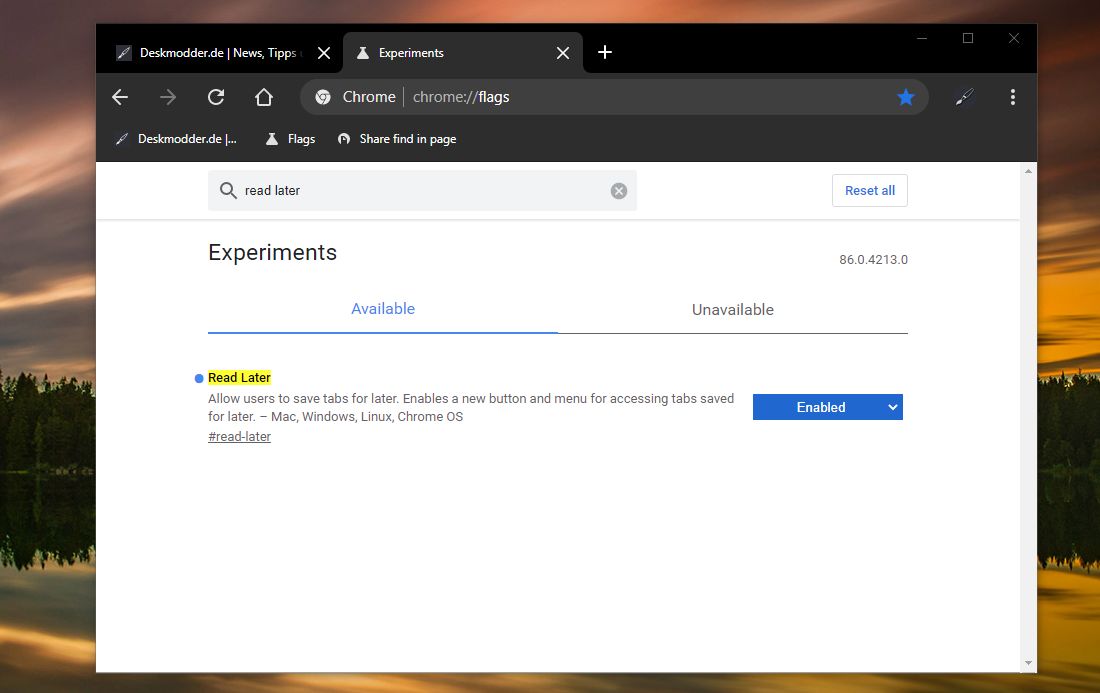Minimize the Chrome window
The image size is (1100, 693).
tap(922, 38)
